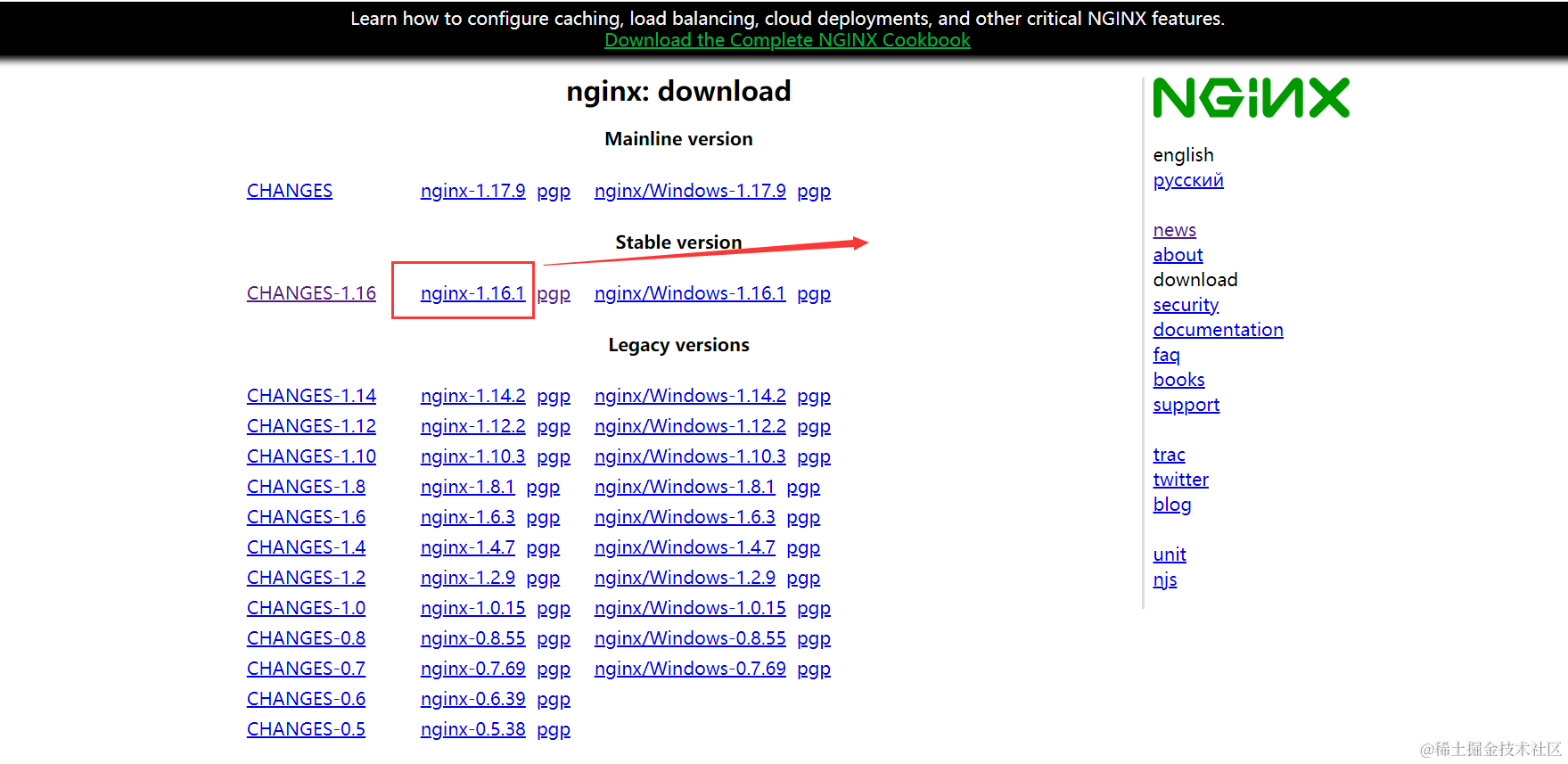
Task: Open pgp link for nginx-1.4.7
Action: point(543,548)
